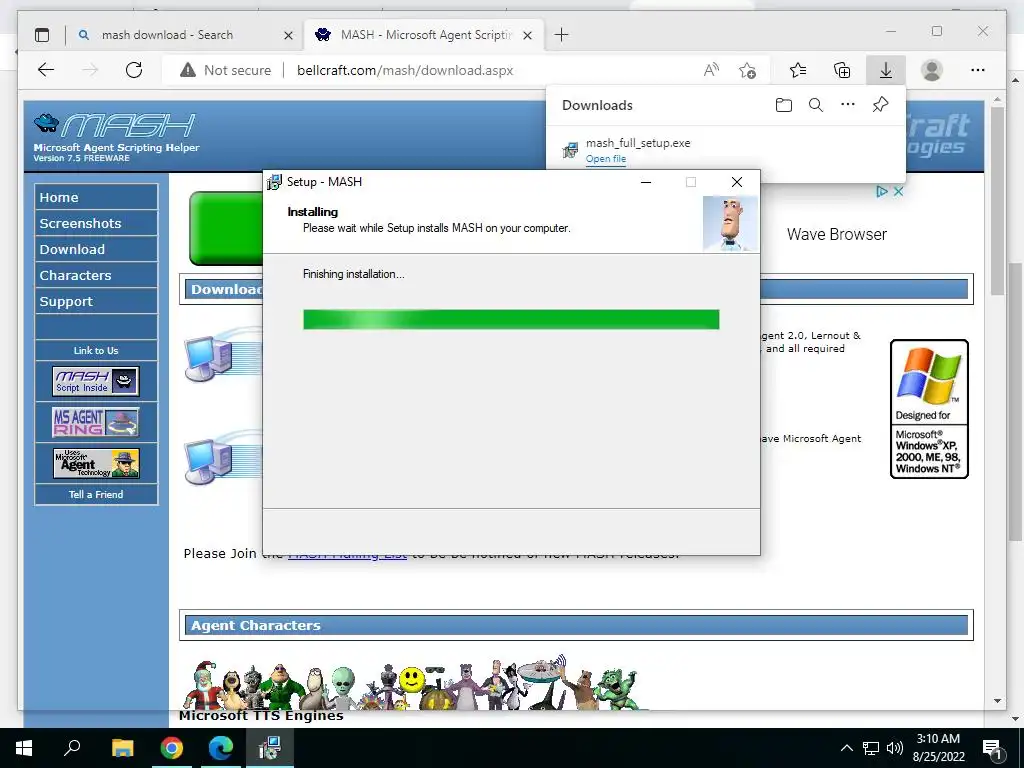The image size is (1024, 768).
Task: Open the Collections icon
Action: click(842, 70)
